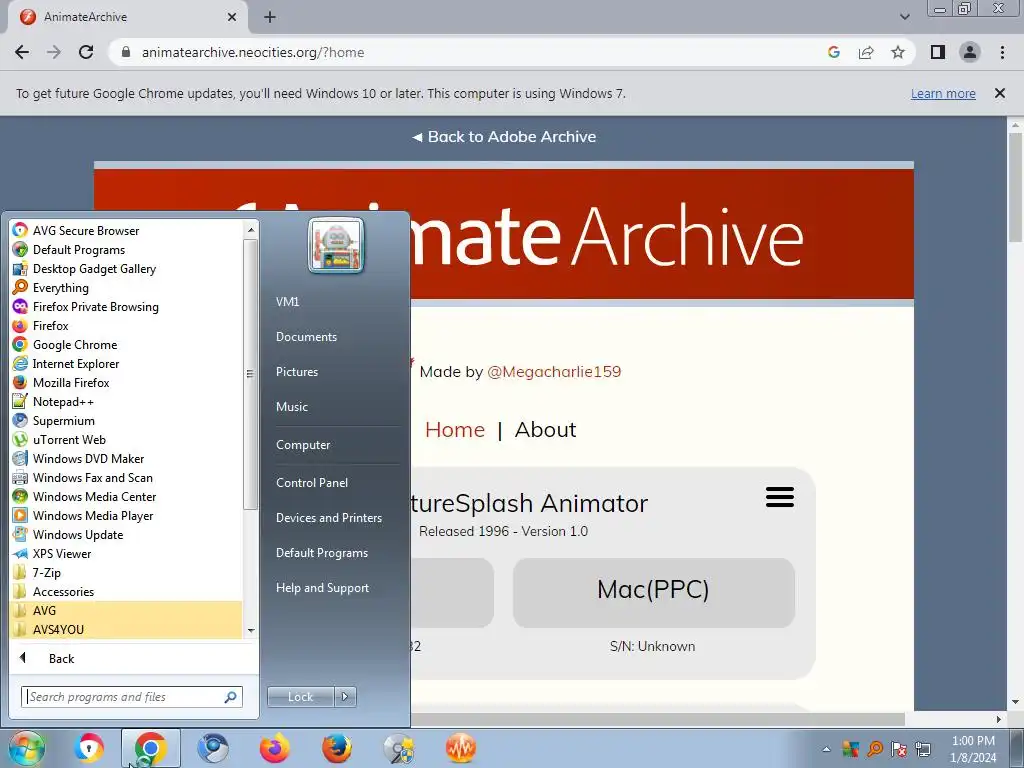This screenshot has width=1024, height=768.
Task: Open Computer from Start menu
Action: click(303, 445)
